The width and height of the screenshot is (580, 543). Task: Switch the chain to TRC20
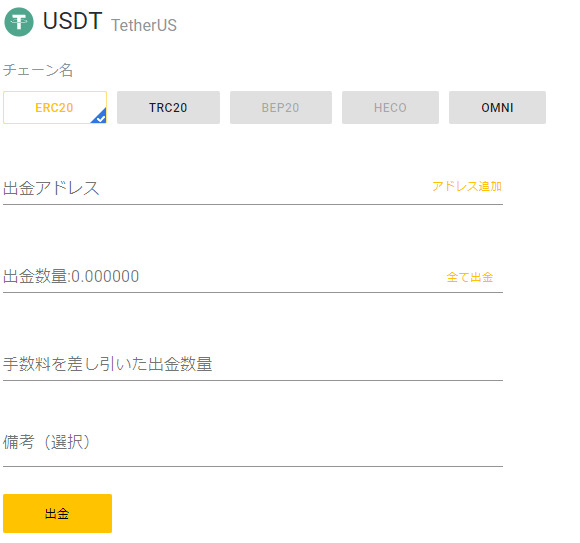(x=168, y=108)
